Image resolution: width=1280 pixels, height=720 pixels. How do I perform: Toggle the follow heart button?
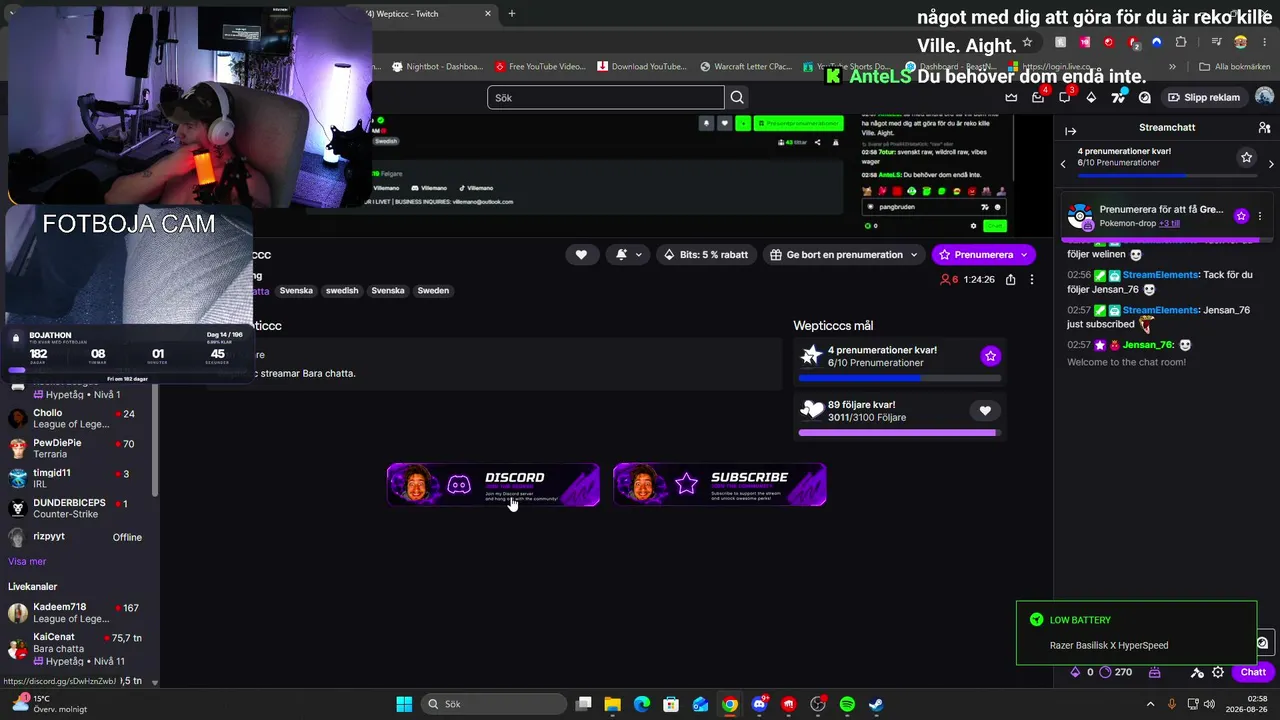[581, 255]
